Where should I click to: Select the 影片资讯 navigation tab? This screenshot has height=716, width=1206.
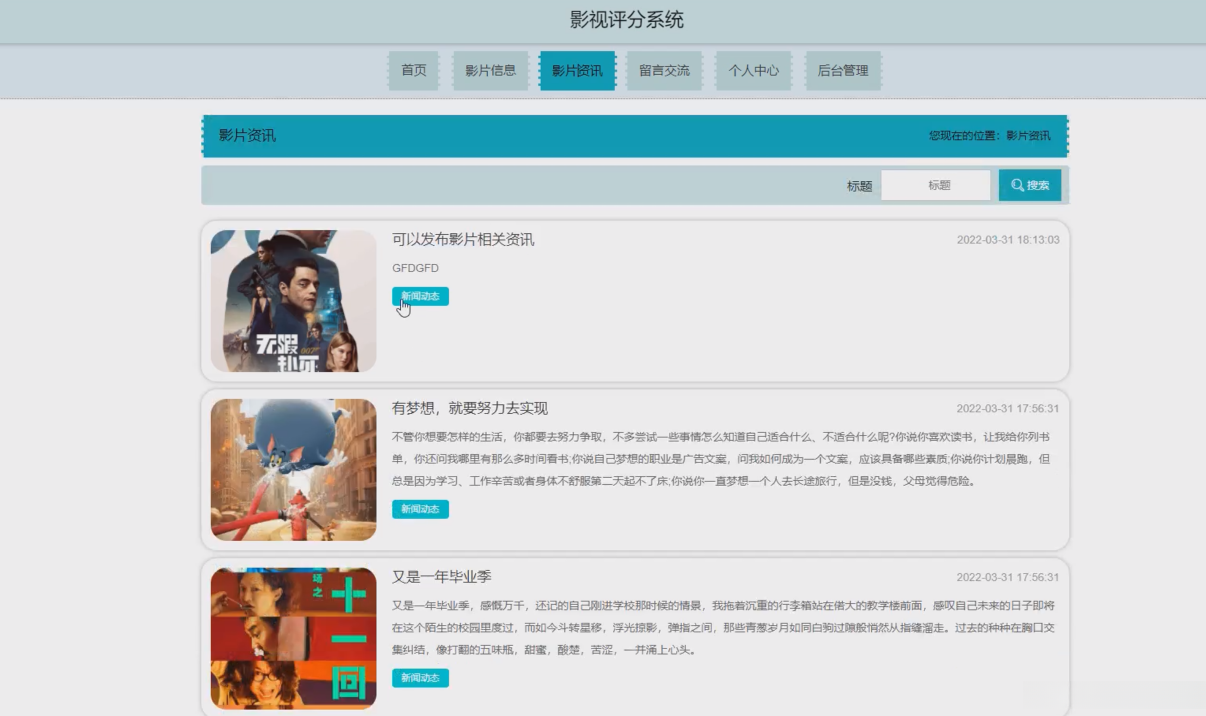(x=577, y=71)
